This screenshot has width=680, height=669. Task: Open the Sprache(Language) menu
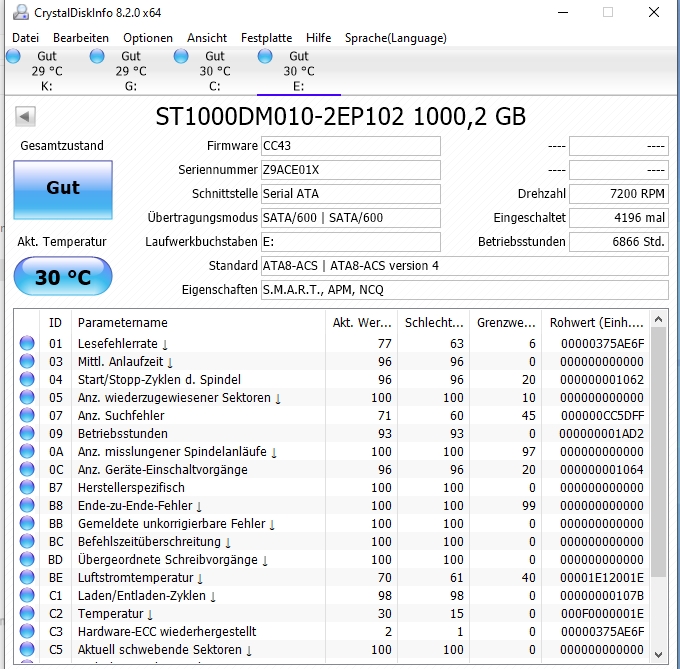tap(396, 38)
